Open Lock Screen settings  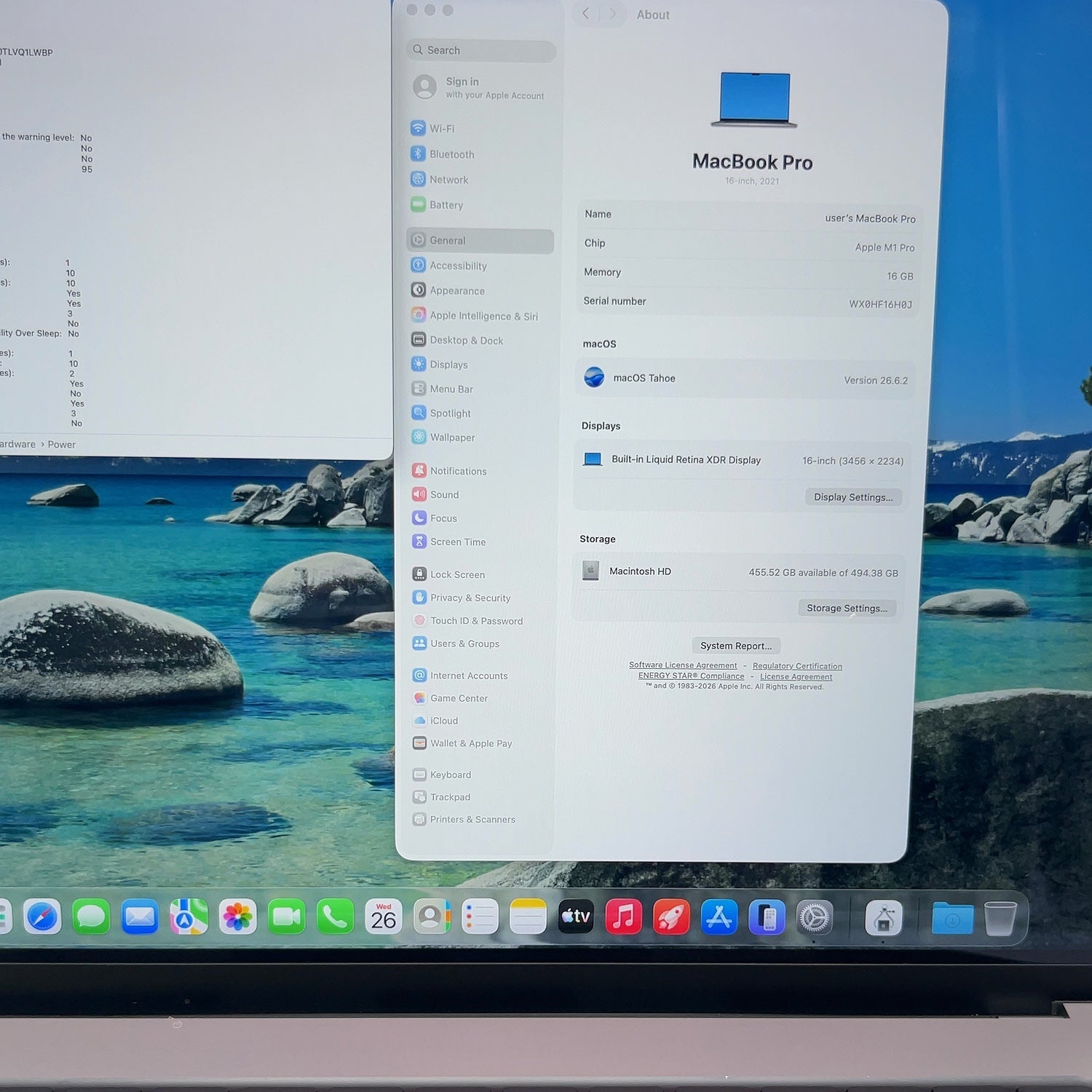pos(480,574)
